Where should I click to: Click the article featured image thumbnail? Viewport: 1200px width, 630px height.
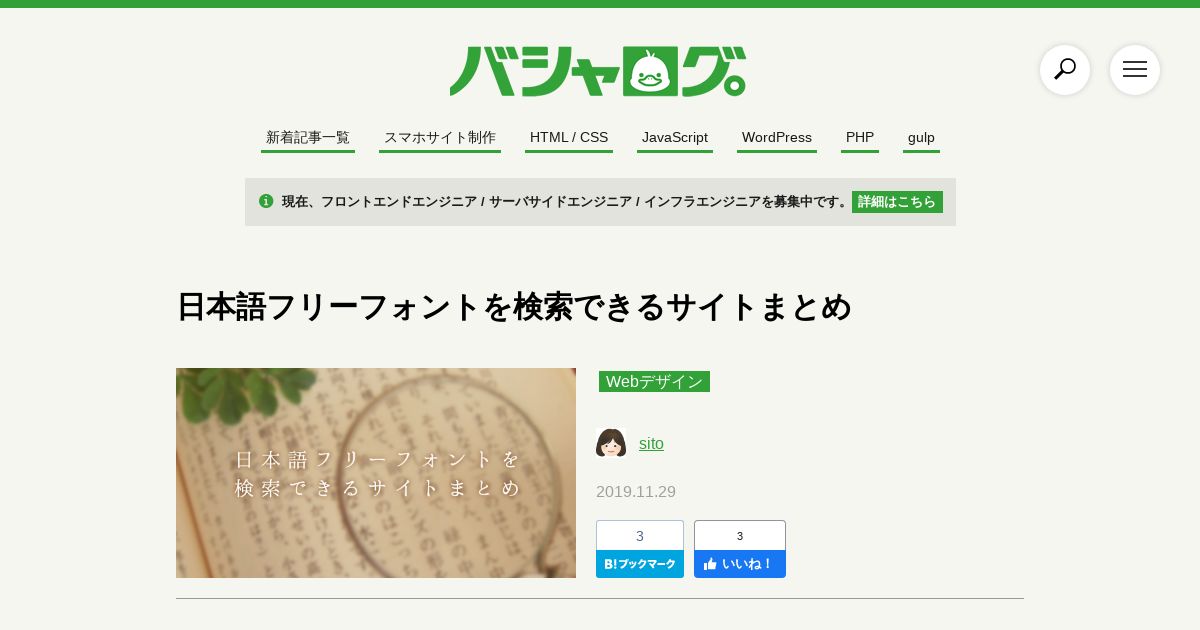(x=376, y=473)
